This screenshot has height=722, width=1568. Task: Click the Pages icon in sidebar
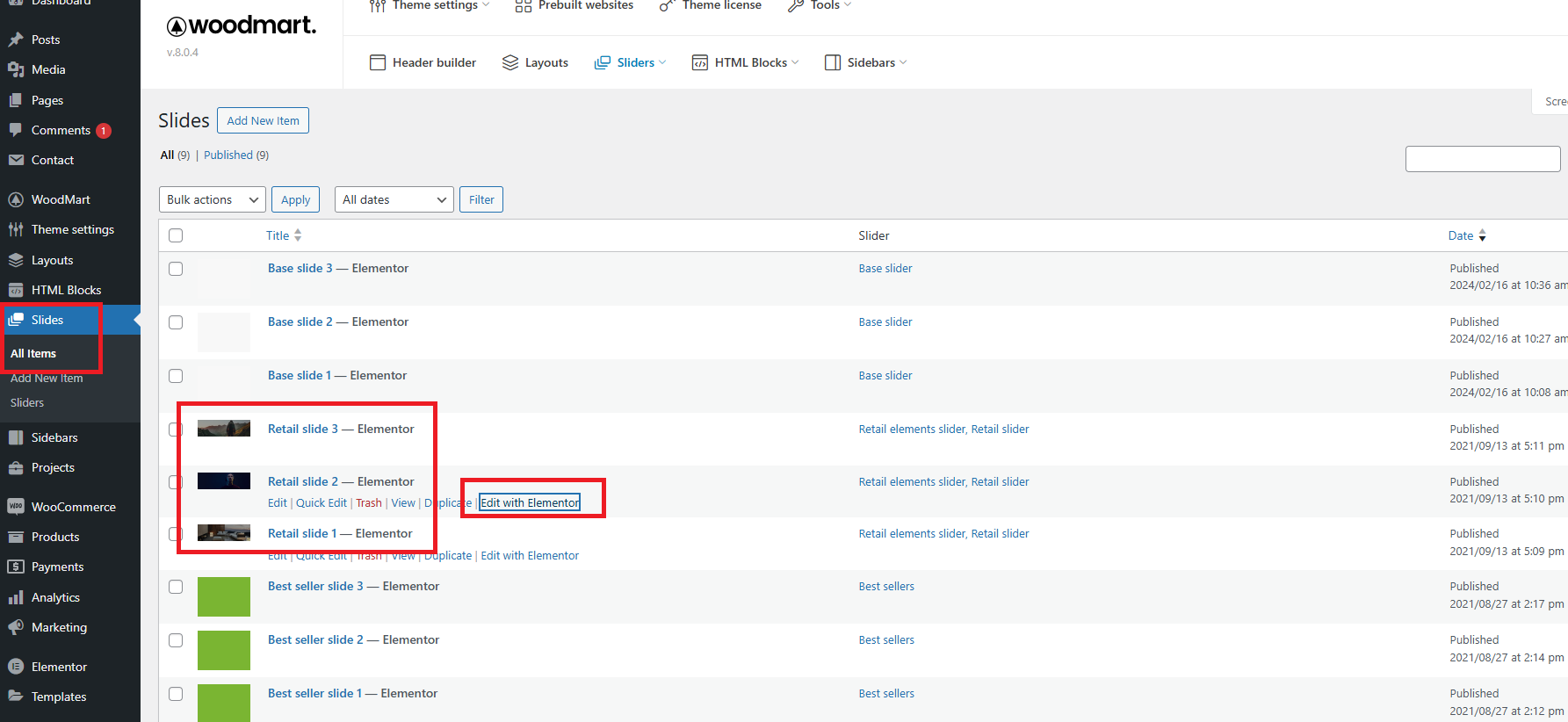click(16, 100)
